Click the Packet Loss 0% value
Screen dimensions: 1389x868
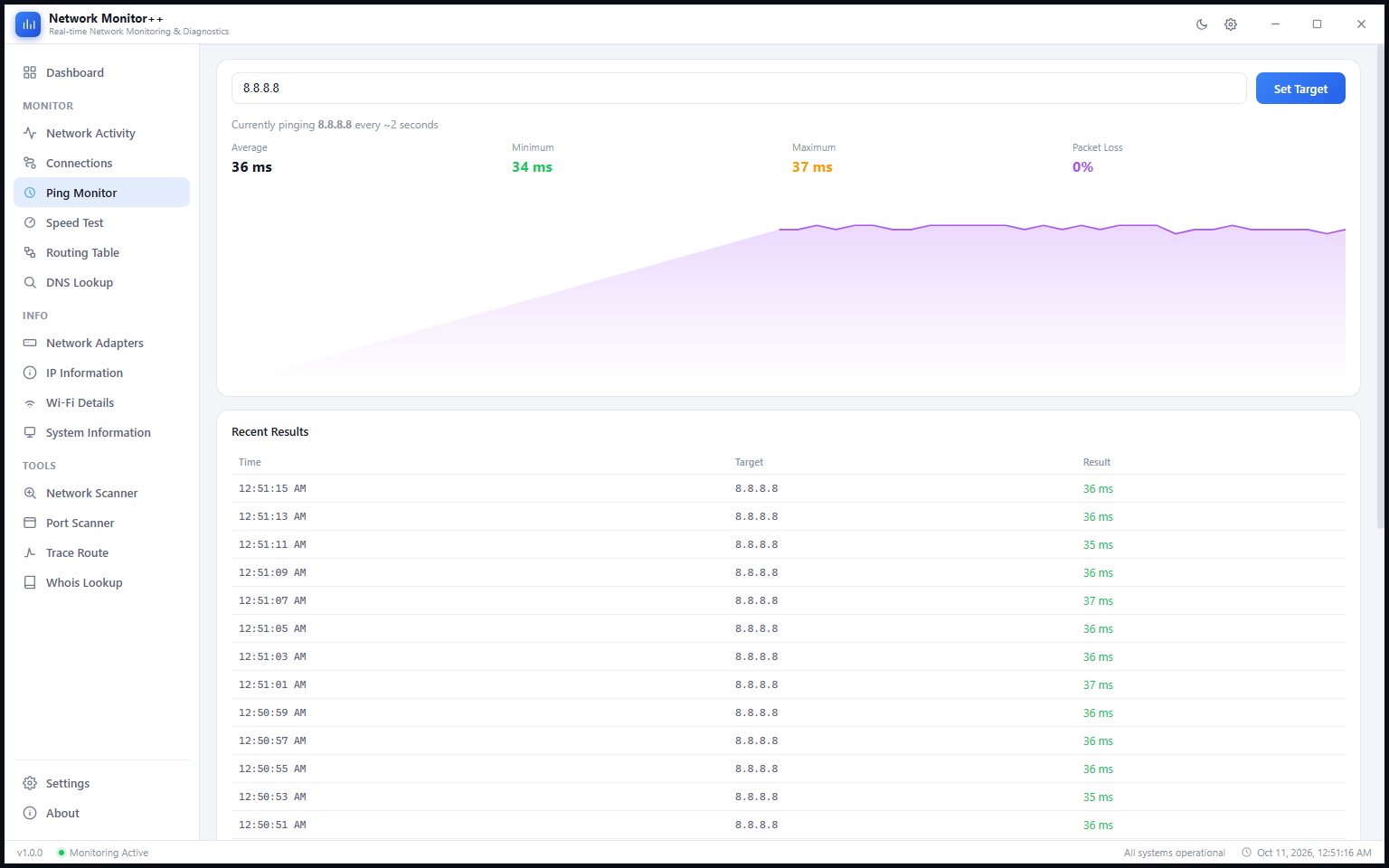pyautogui.click(x=1082, y=167)
